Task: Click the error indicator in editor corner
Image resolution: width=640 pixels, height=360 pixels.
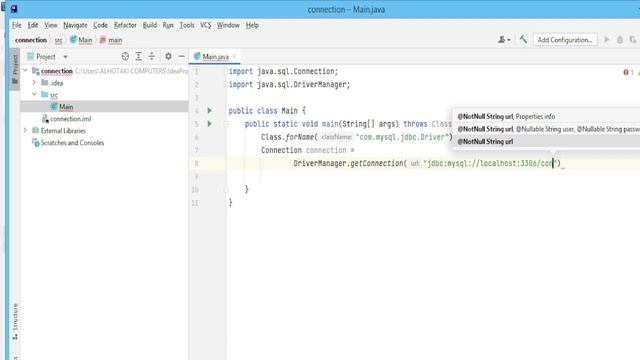Action: tap(628, 72)
